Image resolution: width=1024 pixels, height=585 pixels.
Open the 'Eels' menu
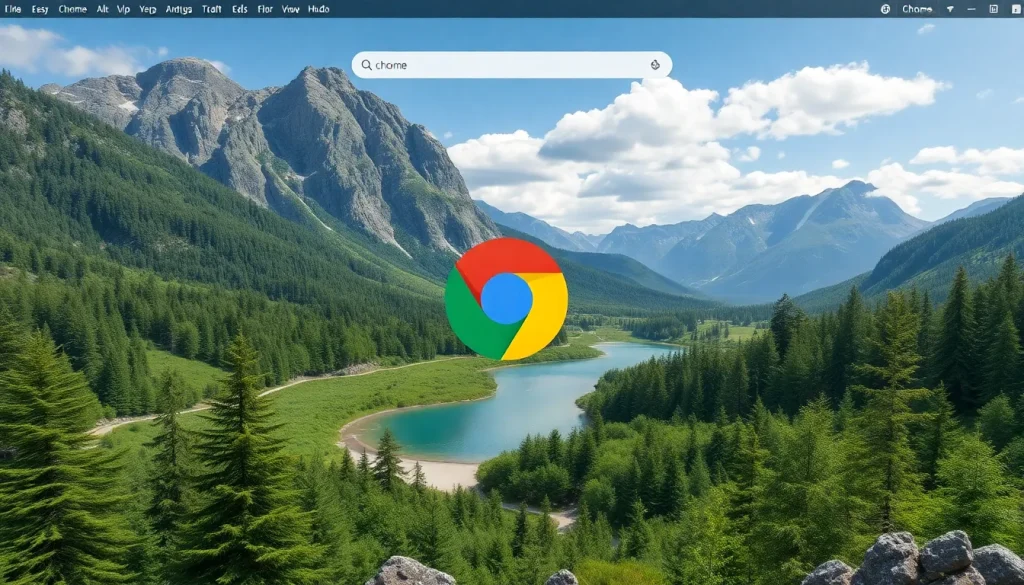(x=240, y=9)
